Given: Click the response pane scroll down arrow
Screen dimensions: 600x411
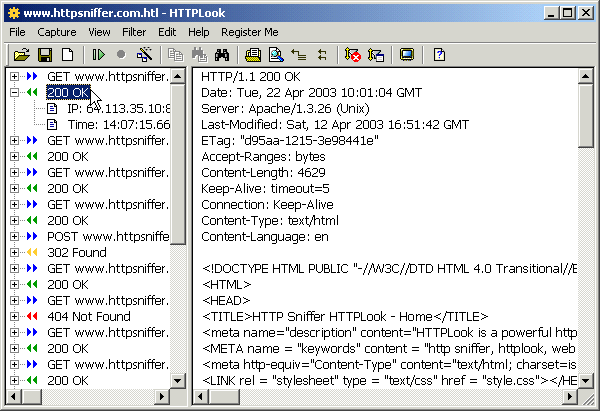Looking at the screenshot, I should click(x=585, y=381).
